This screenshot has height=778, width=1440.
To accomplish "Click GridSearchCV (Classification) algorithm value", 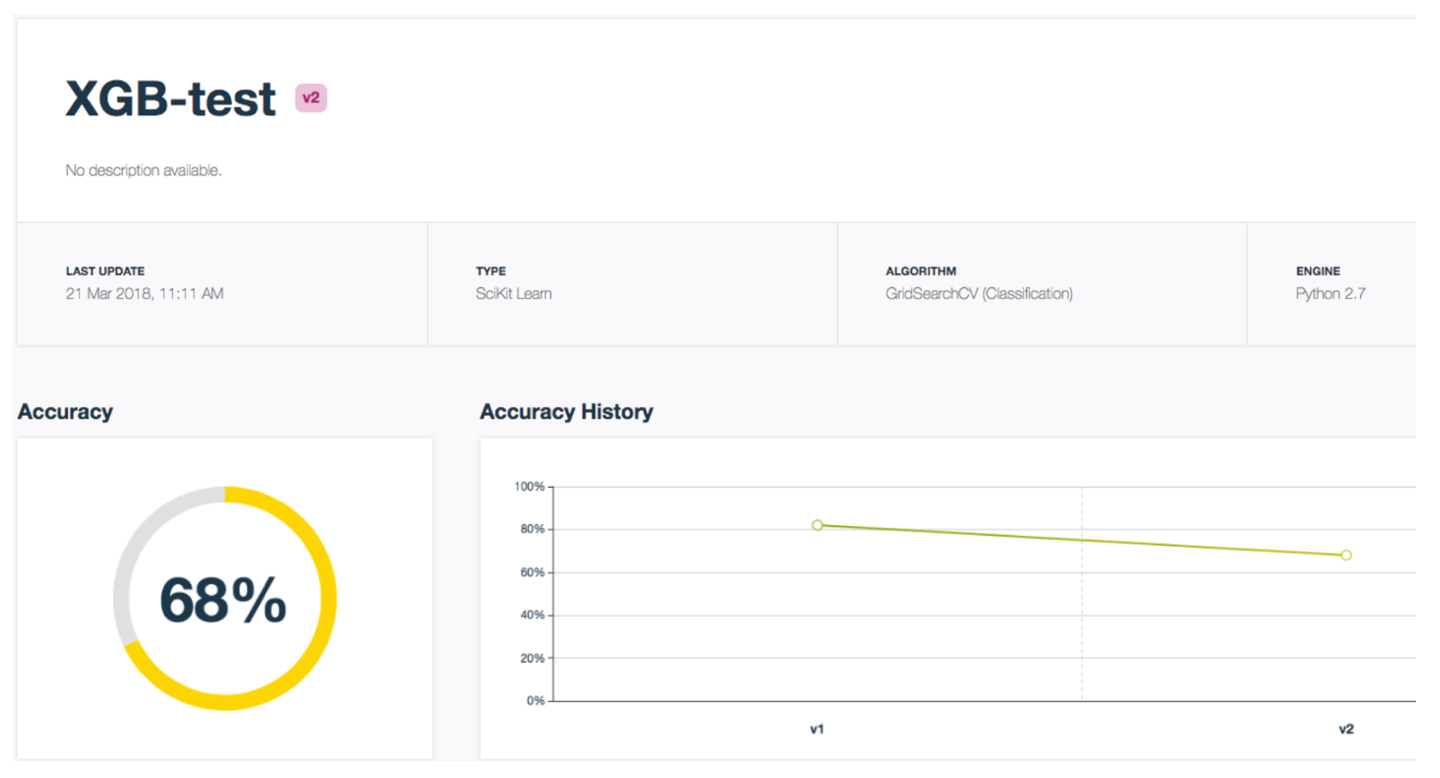I will (979, 294).
